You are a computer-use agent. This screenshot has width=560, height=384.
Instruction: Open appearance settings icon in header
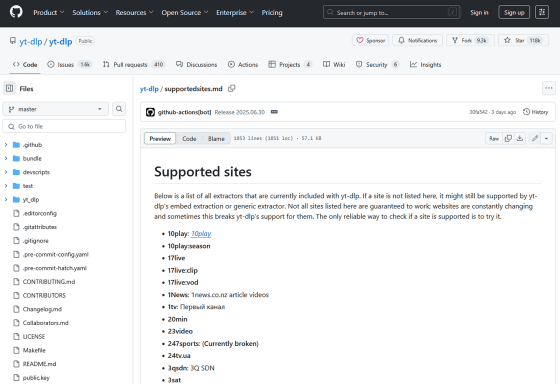542,13
